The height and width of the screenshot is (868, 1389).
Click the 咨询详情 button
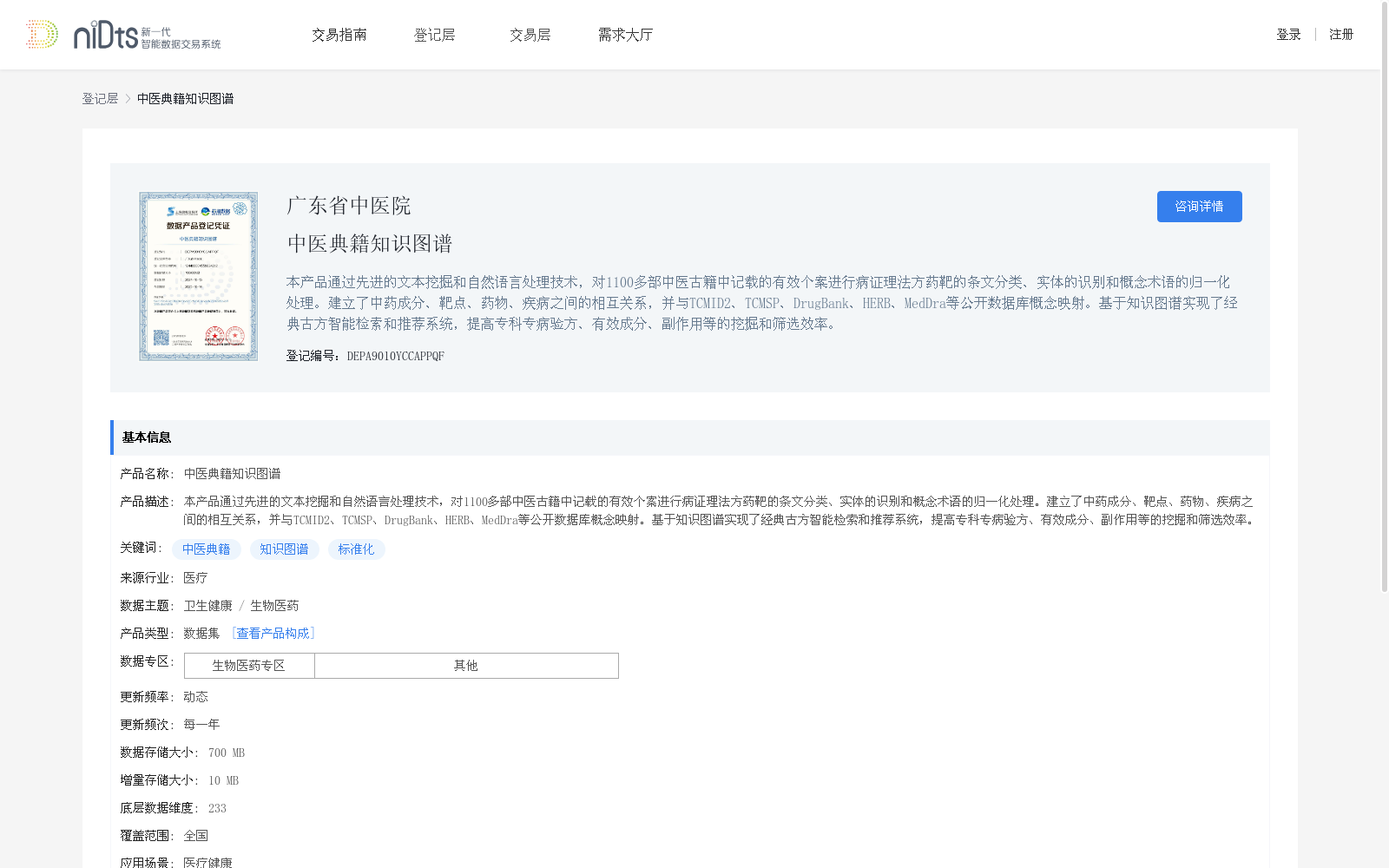[x=1199, y=207]
